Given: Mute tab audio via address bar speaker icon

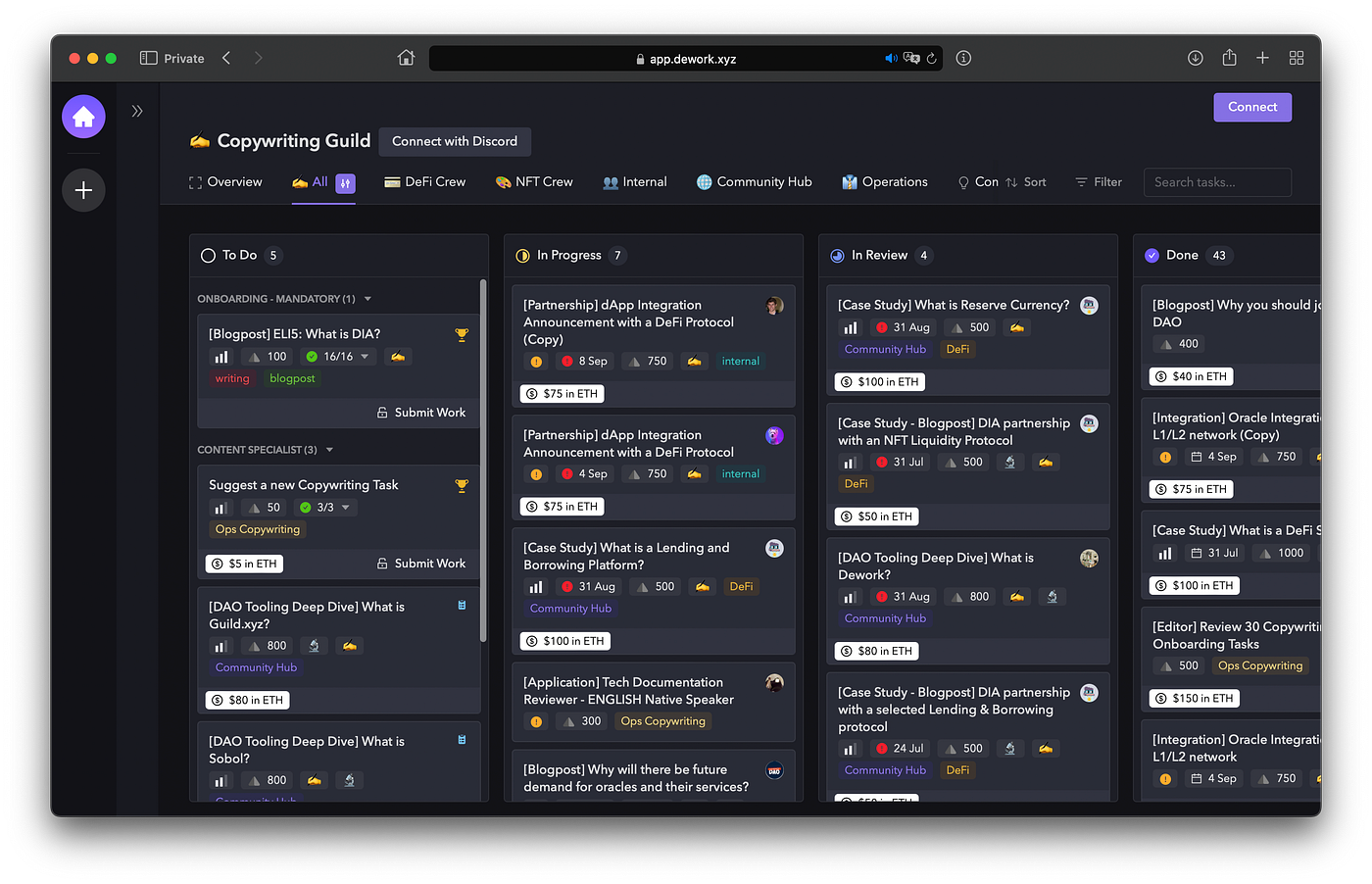Looking at the screenshot, I should coord(891,59).
